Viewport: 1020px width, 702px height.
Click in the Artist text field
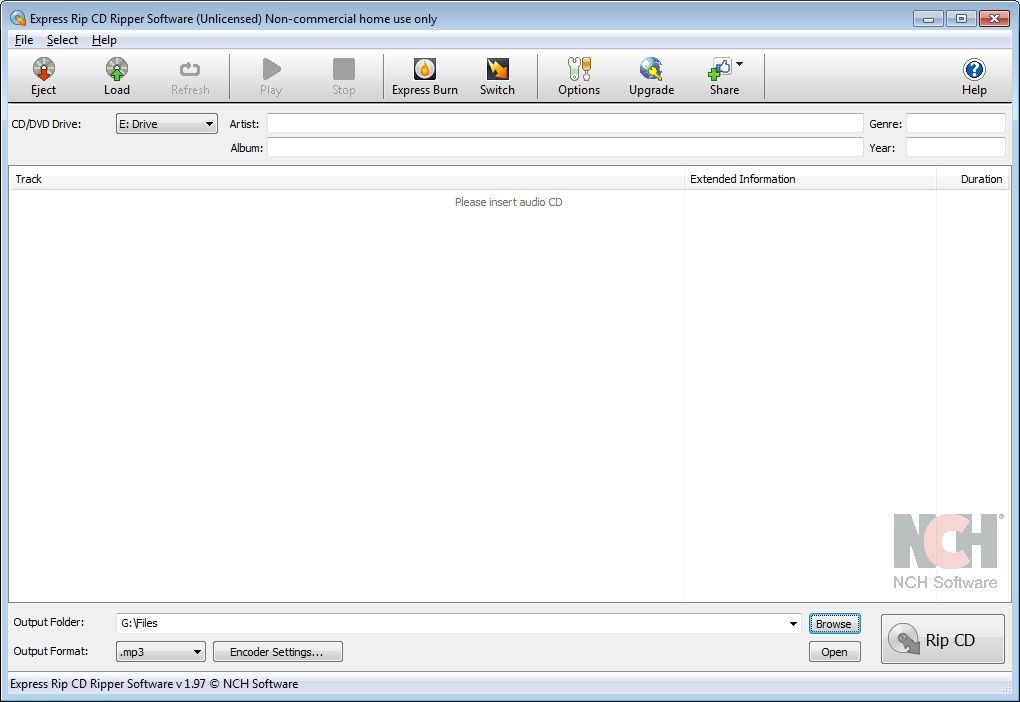click(564, 124)
